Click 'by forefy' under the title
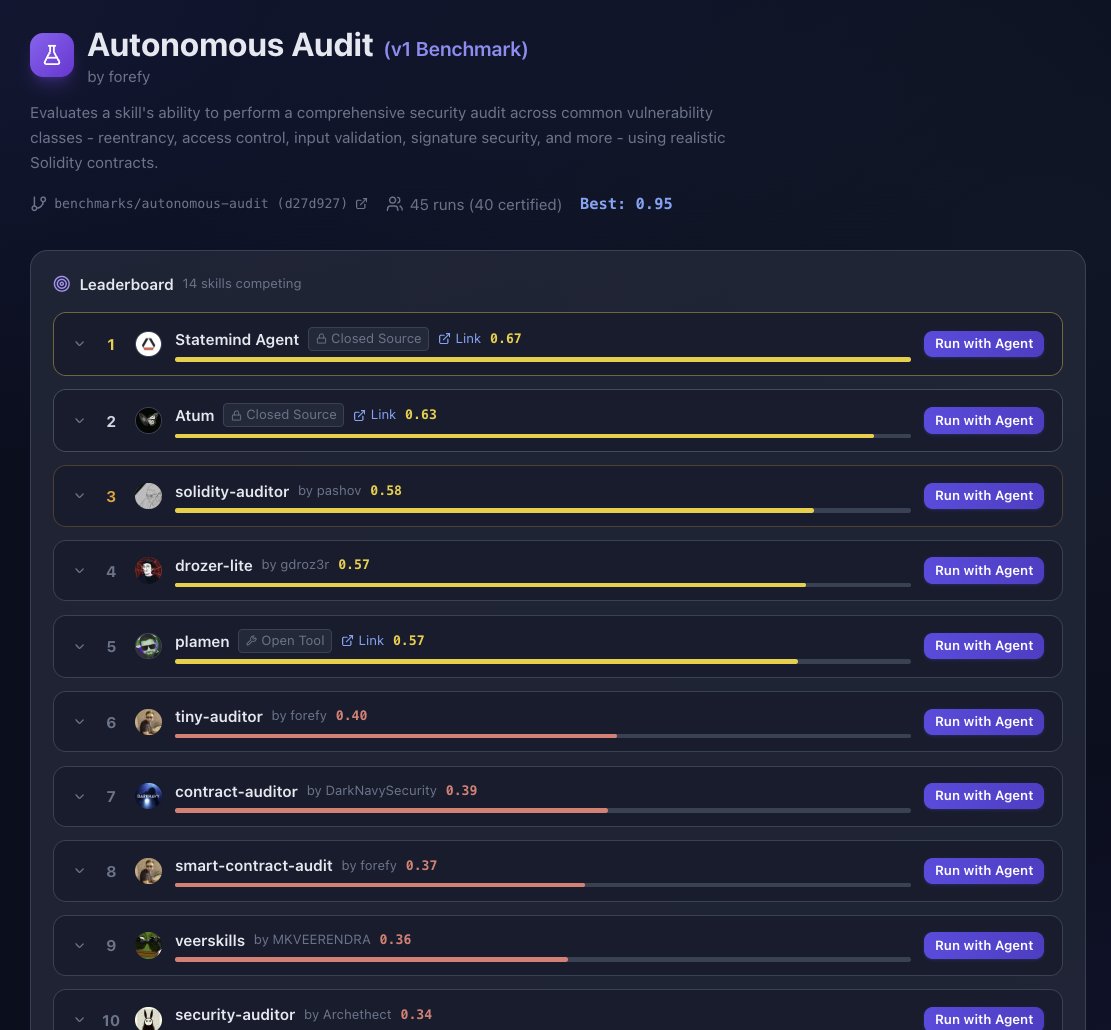The width and height of the screenshot is (1111, 1030). click(118, 77)
